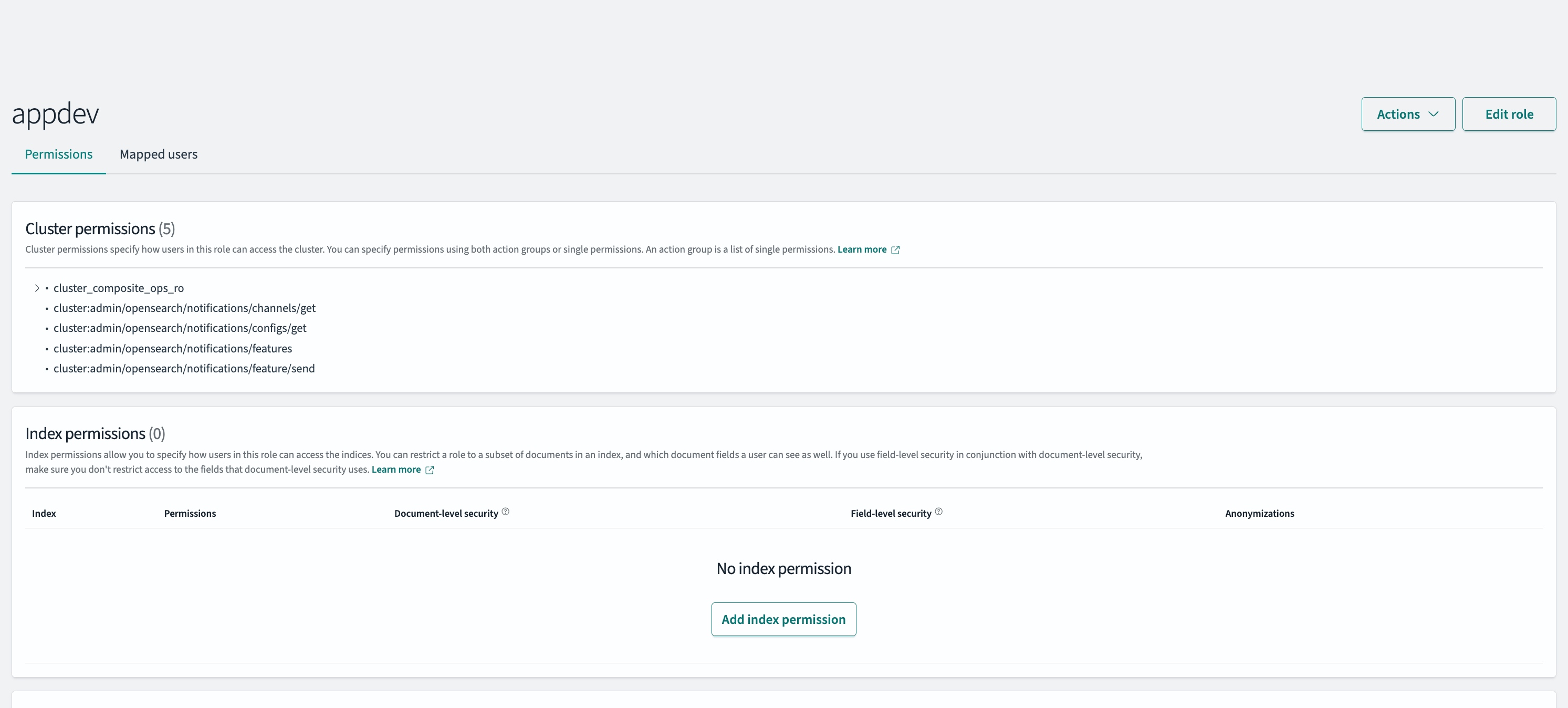Image resolution: width=1568 pixels, height=708 pixels.
Task: Click the notifications/features permission entry
Action: pos(173,348)
